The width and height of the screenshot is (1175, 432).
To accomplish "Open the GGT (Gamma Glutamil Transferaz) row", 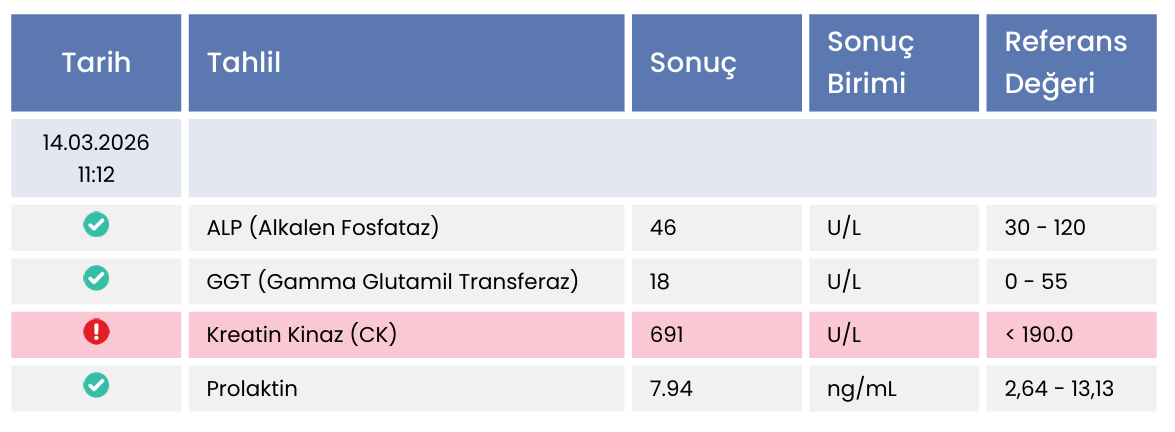I will (393, 281).
